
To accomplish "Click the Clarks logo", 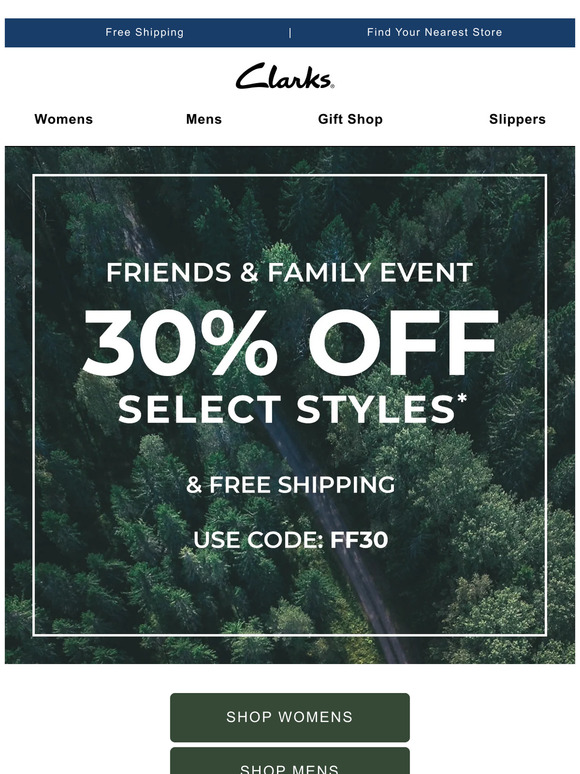I will click(x=284, y=76).
